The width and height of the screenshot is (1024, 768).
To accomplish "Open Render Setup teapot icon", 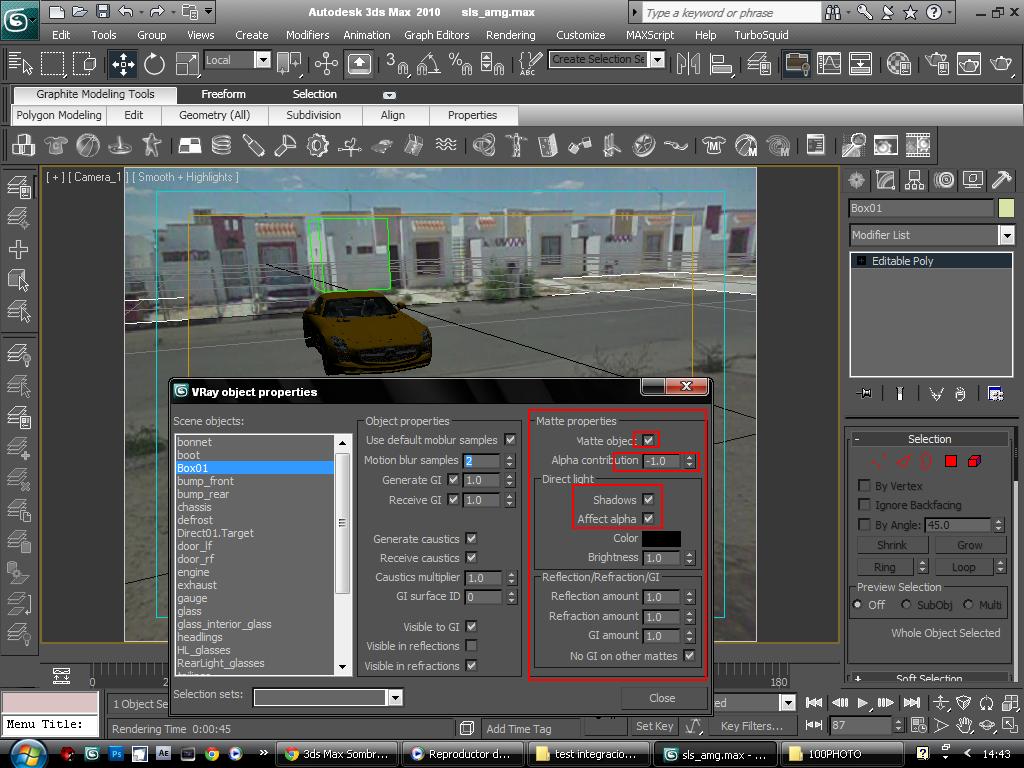I will [937, 64].
